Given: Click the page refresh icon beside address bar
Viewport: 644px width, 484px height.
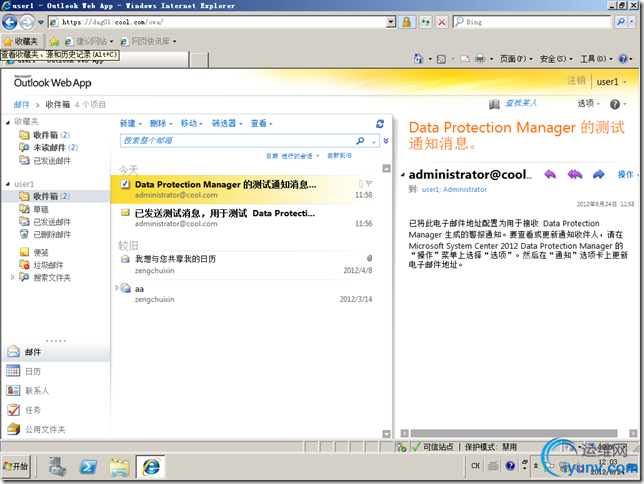Looking at the screenshot, I should click(x=425, y=22).
